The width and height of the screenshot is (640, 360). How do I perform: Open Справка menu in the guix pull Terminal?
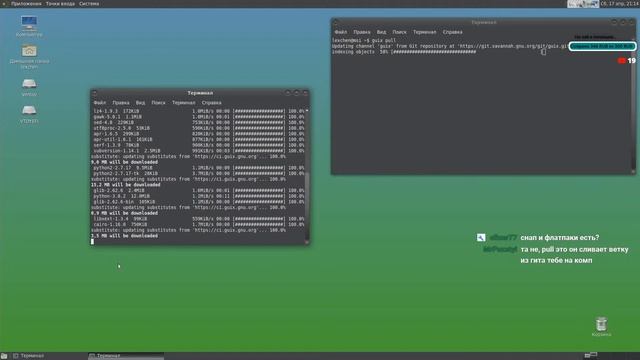coord(453,32)
